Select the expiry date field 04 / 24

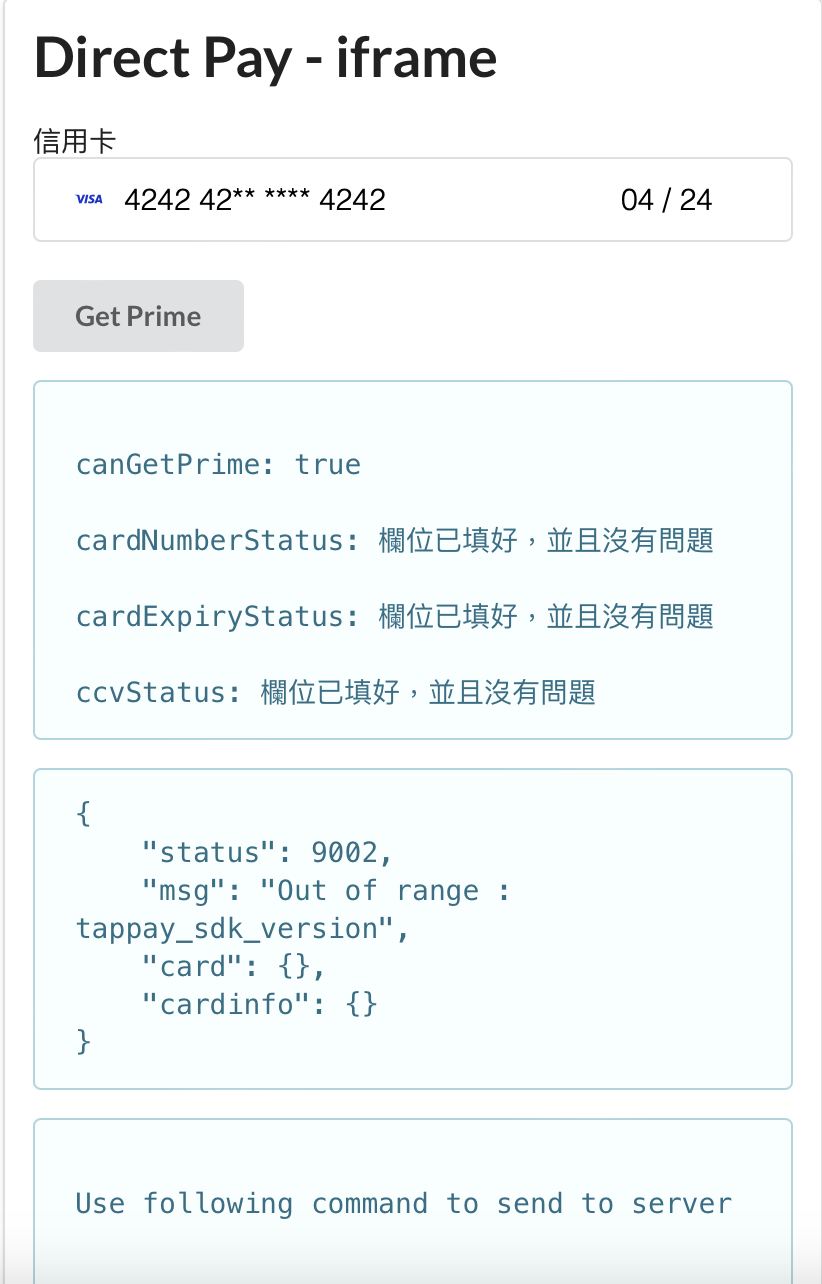[x=666, y=200]
